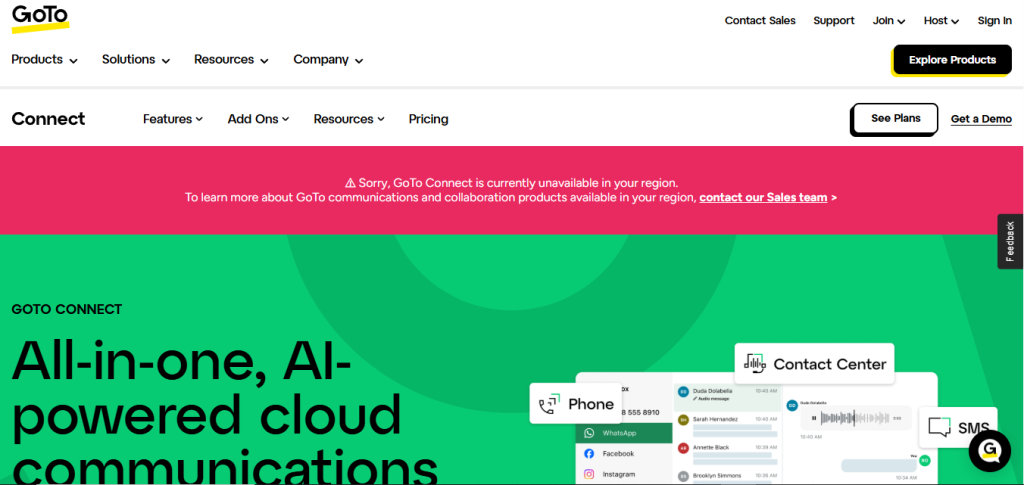Click the Support link in the top bar
This screenshot has width=1024, height=485.
[833, 21]
